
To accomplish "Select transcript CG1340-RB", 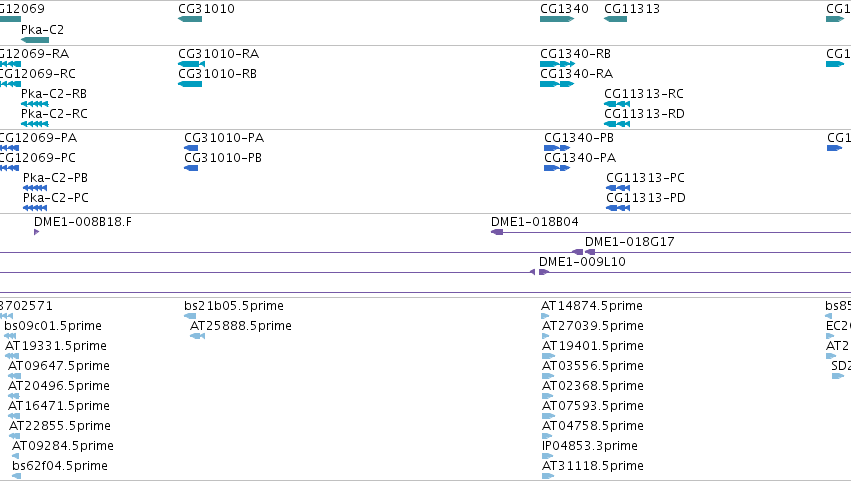I will [x=575, y=54].
